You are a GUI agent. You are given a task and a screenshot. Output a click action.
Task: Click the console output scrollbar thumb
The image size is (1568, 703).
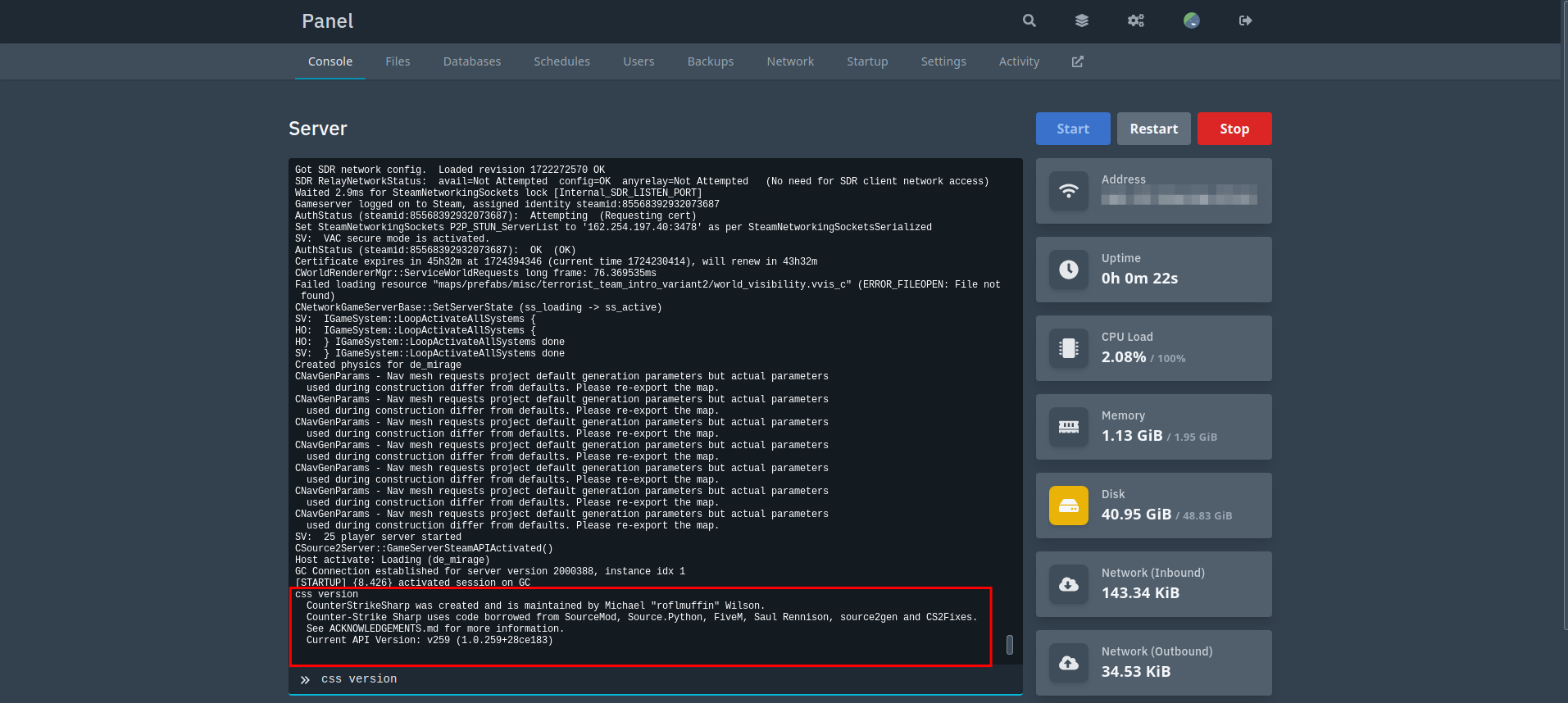1010,645
